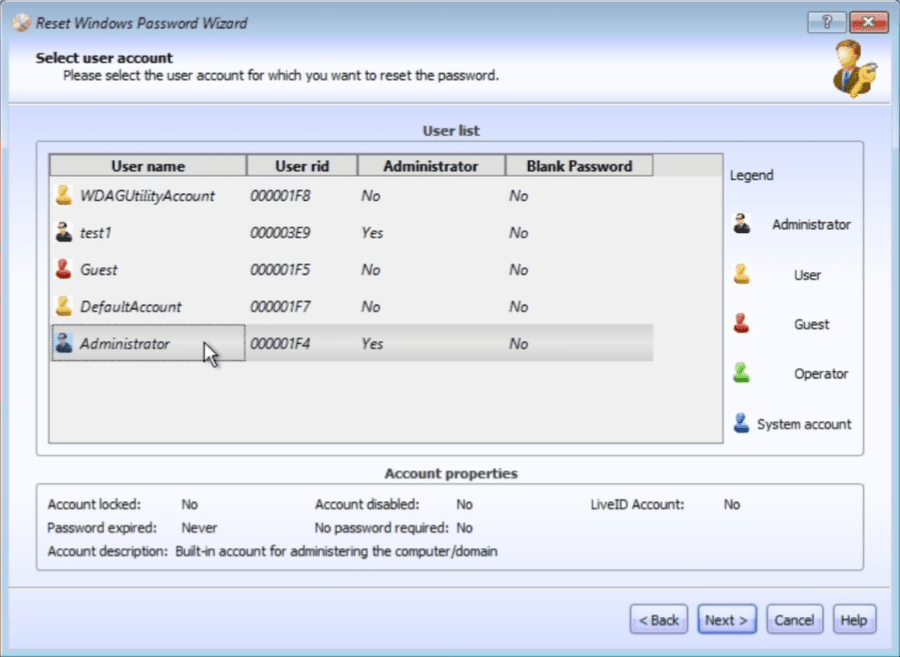Click the 'Administrator' legend label
The width and height of the screenshot is (900, 657).
pyautogui.click(x=811, y=224)
